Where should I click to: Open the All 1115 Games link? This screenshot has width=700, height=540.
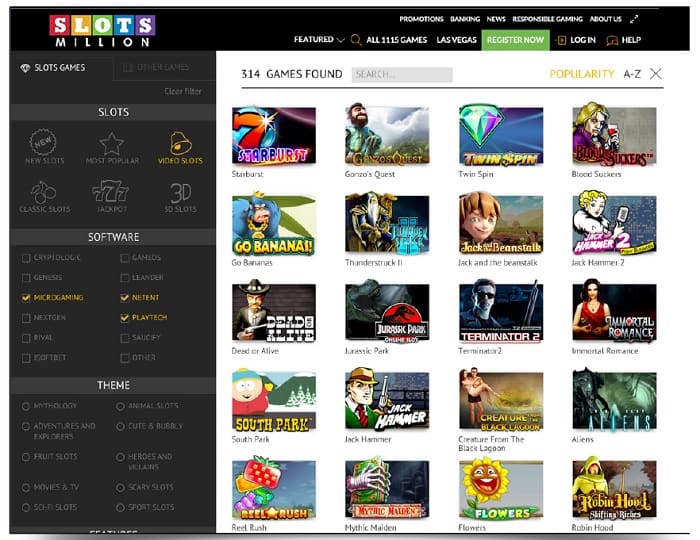click(x=396, y=40)
